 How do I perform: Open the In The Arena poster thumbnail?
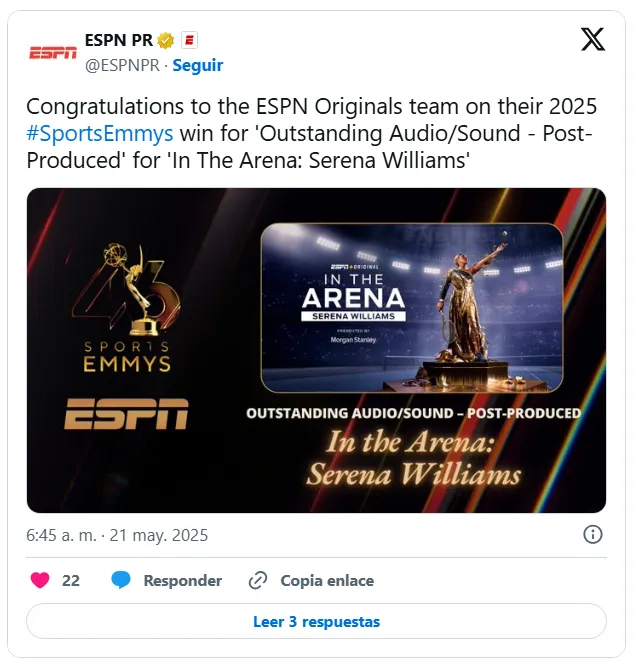tap(412, 308)
